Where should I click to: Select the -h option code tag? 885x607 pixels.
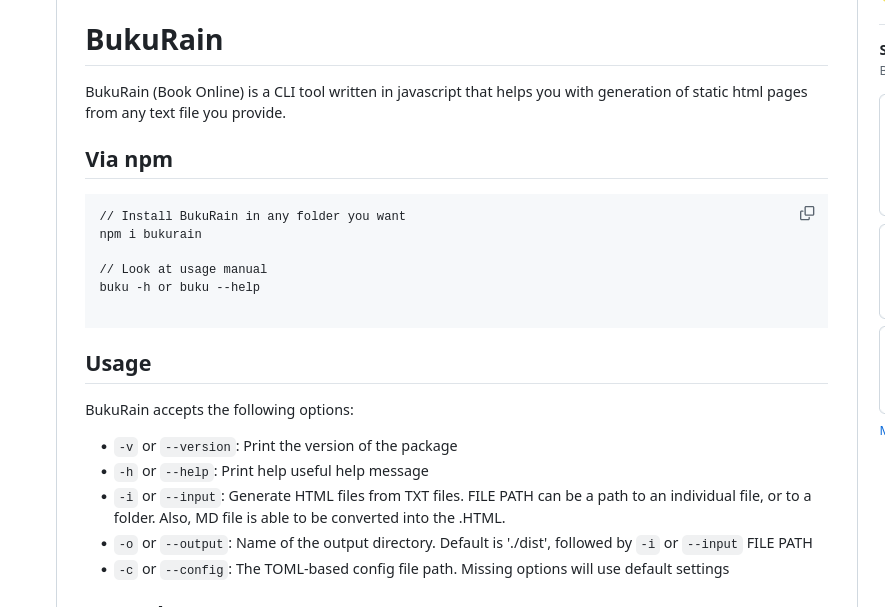(x=126, y=472)
